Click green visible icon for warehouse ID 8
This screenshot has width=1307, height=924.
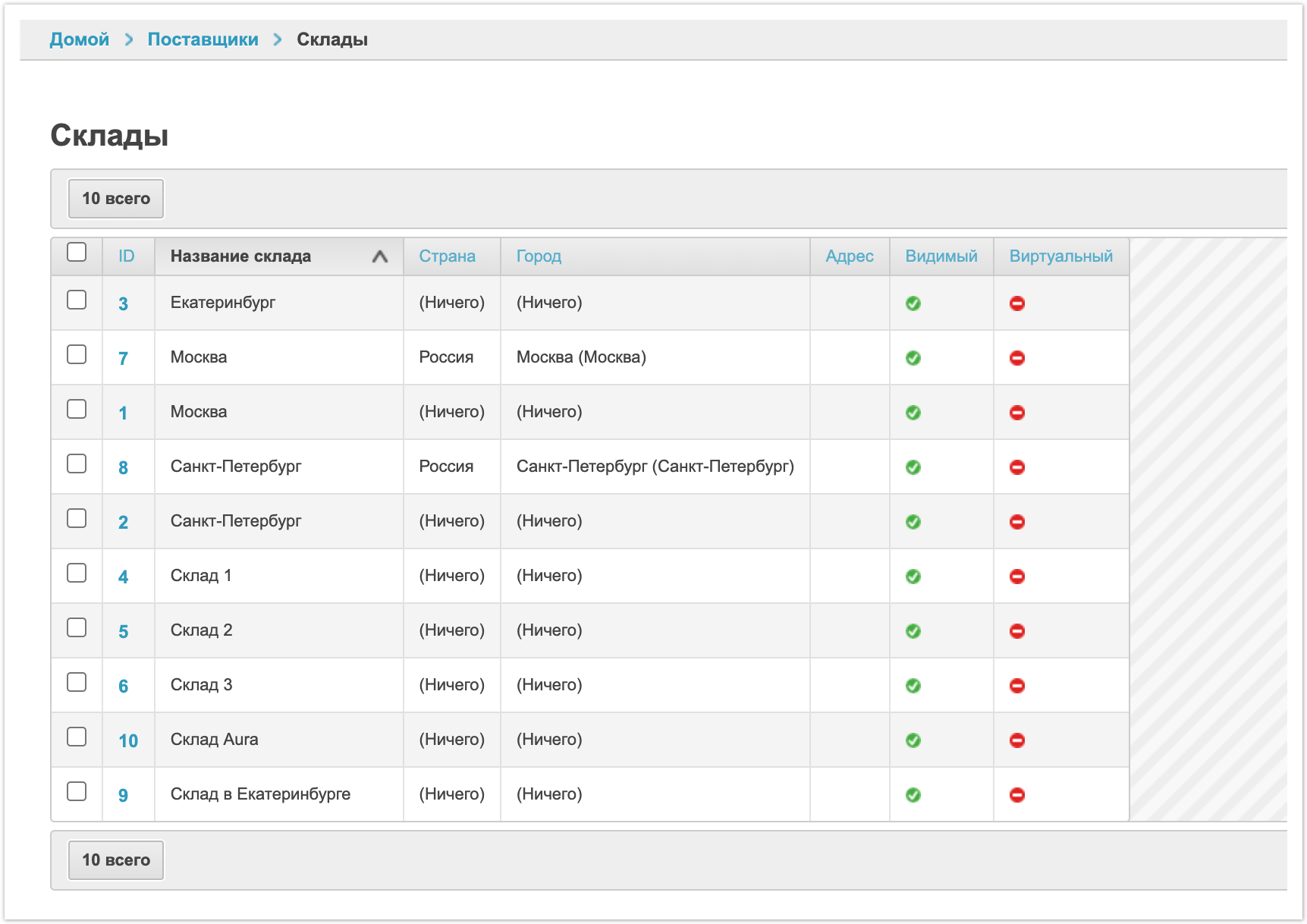pos(913,467)
